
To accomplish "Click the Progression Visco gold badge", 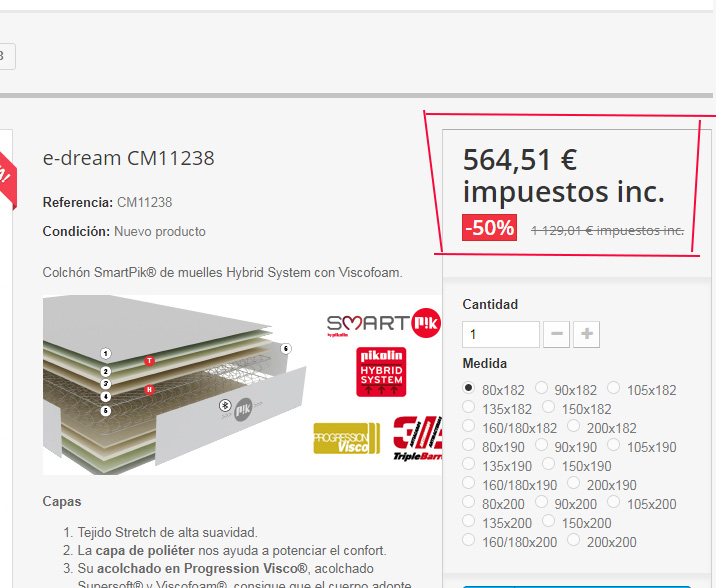I will click(347, 438).
